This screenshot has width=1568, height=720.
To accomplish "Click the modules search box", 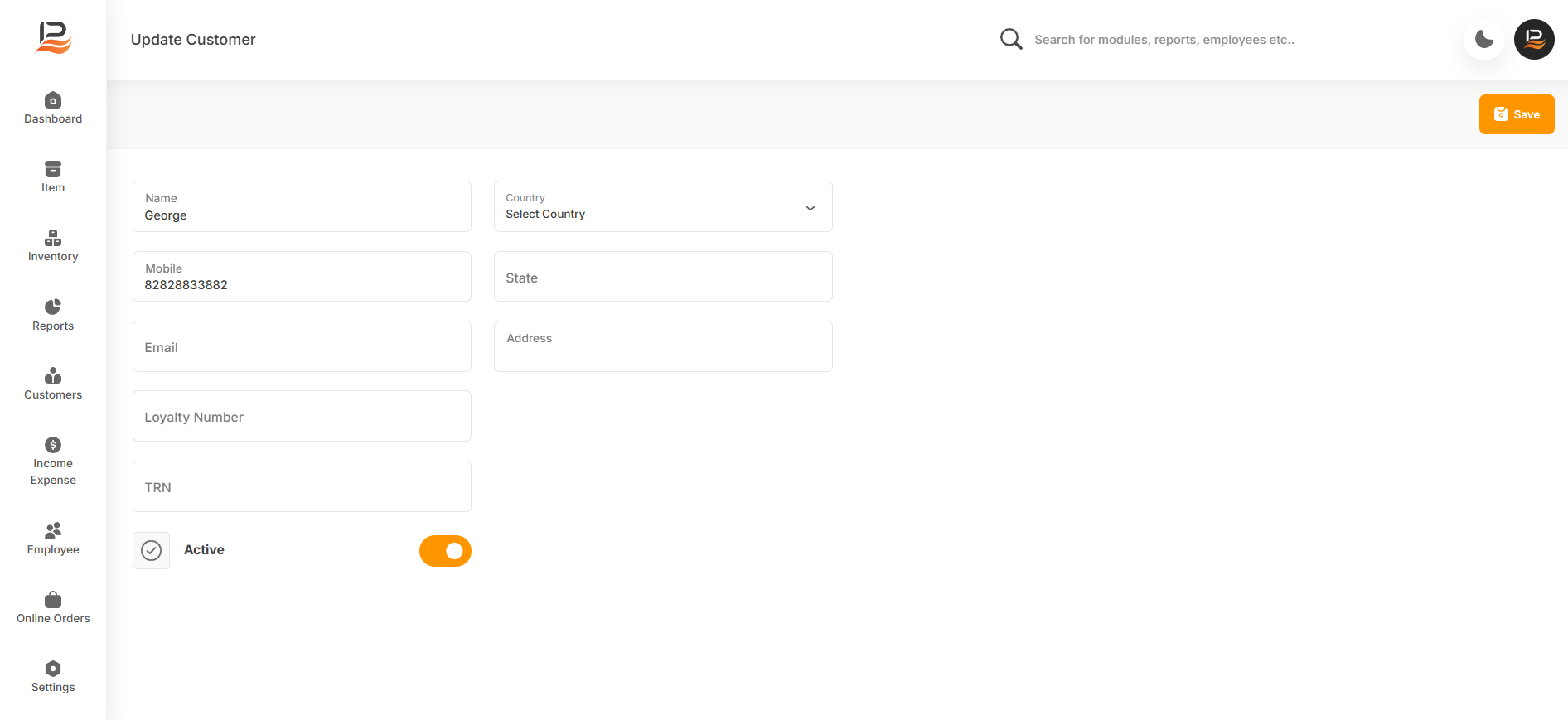I will [1164, 40].
